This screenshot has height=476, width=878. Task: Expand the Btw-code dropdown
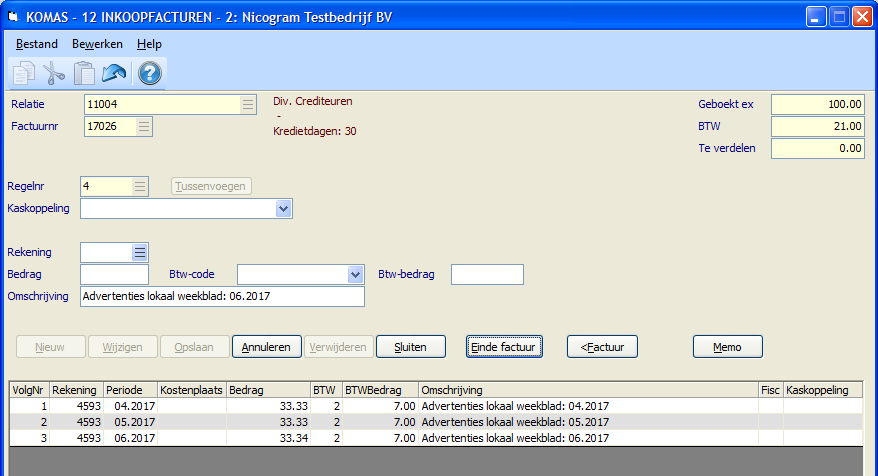pyautogui.click(x=355, y=274)
